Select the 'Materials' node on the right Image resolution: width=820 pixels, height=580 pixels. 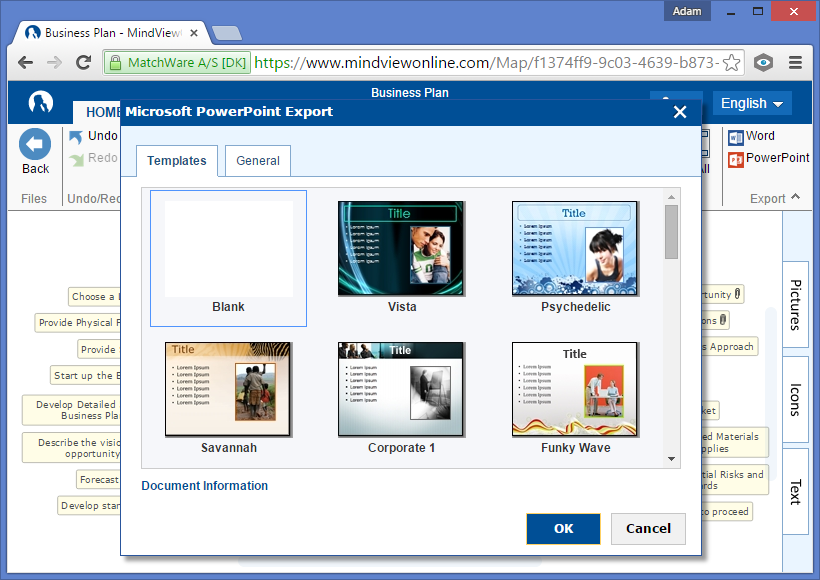click(x=735, y=442)
